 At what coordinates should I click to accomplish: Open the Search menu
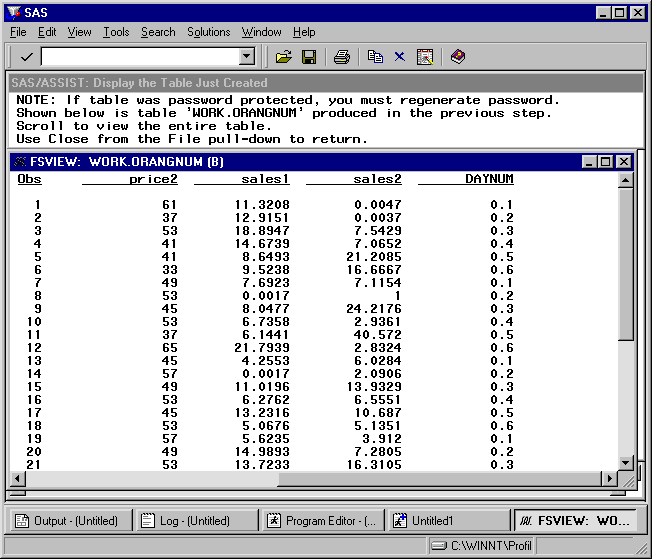[158, 32]
